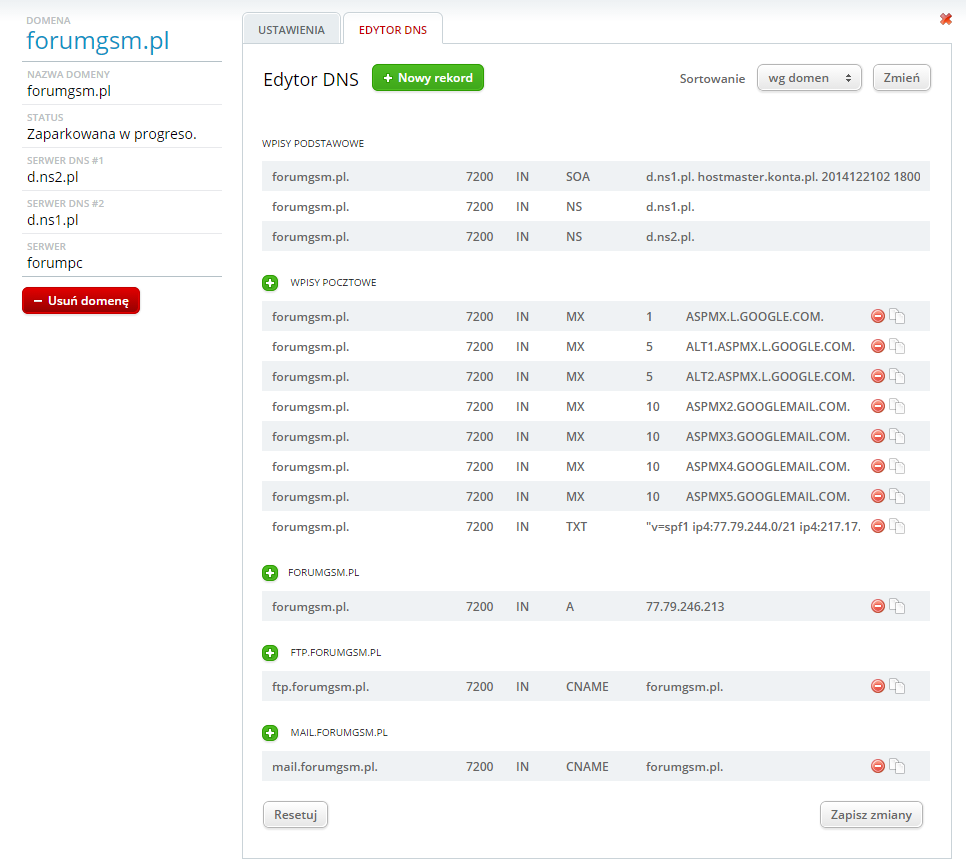The width and height of the screenshot is (966, 864).
Task: Copy the ALT1.ASPMX.L.GOOGLE.COM MX record
Action: tap(898, 347)
